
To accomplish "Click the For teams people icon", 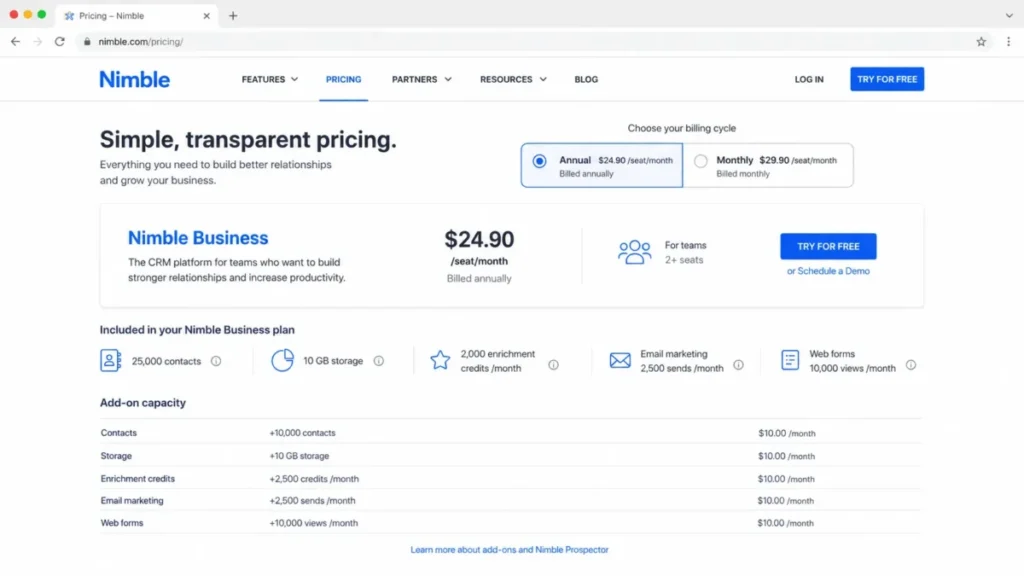I will pyautogui.click(x=634, y=252).
